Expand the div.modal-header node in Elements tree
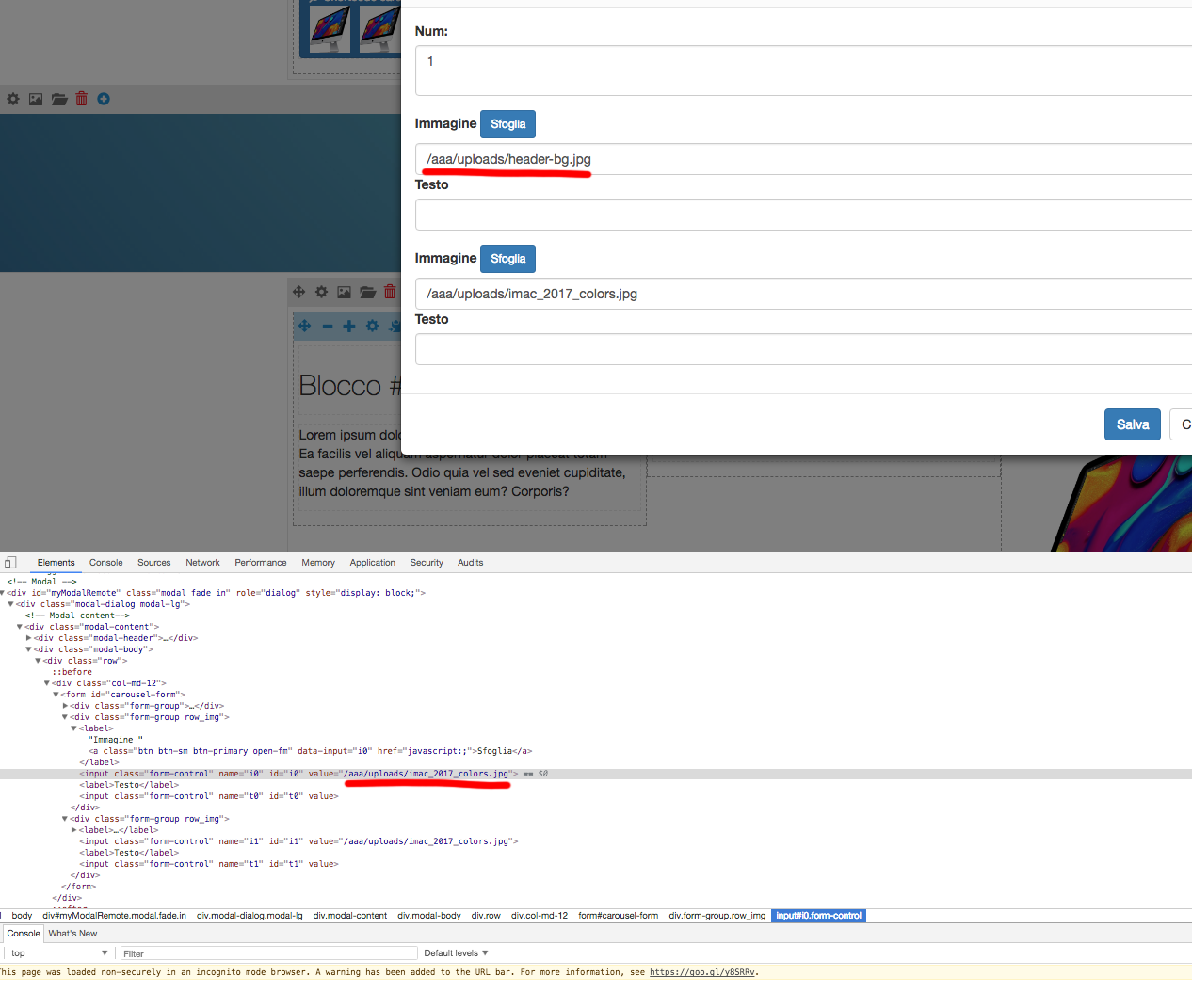Screen dimensions: 1192x1008 [29, 637]
